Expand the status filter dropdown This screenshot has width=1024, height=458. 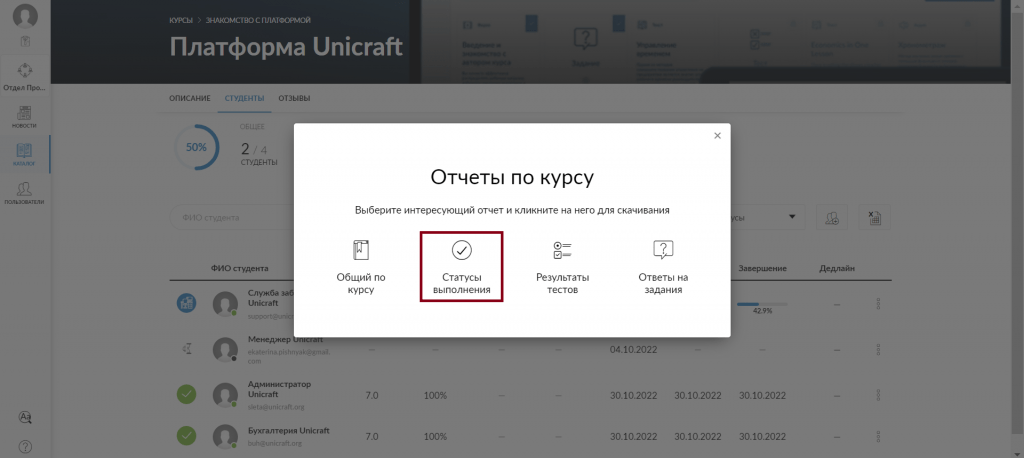tap(793, 217)
